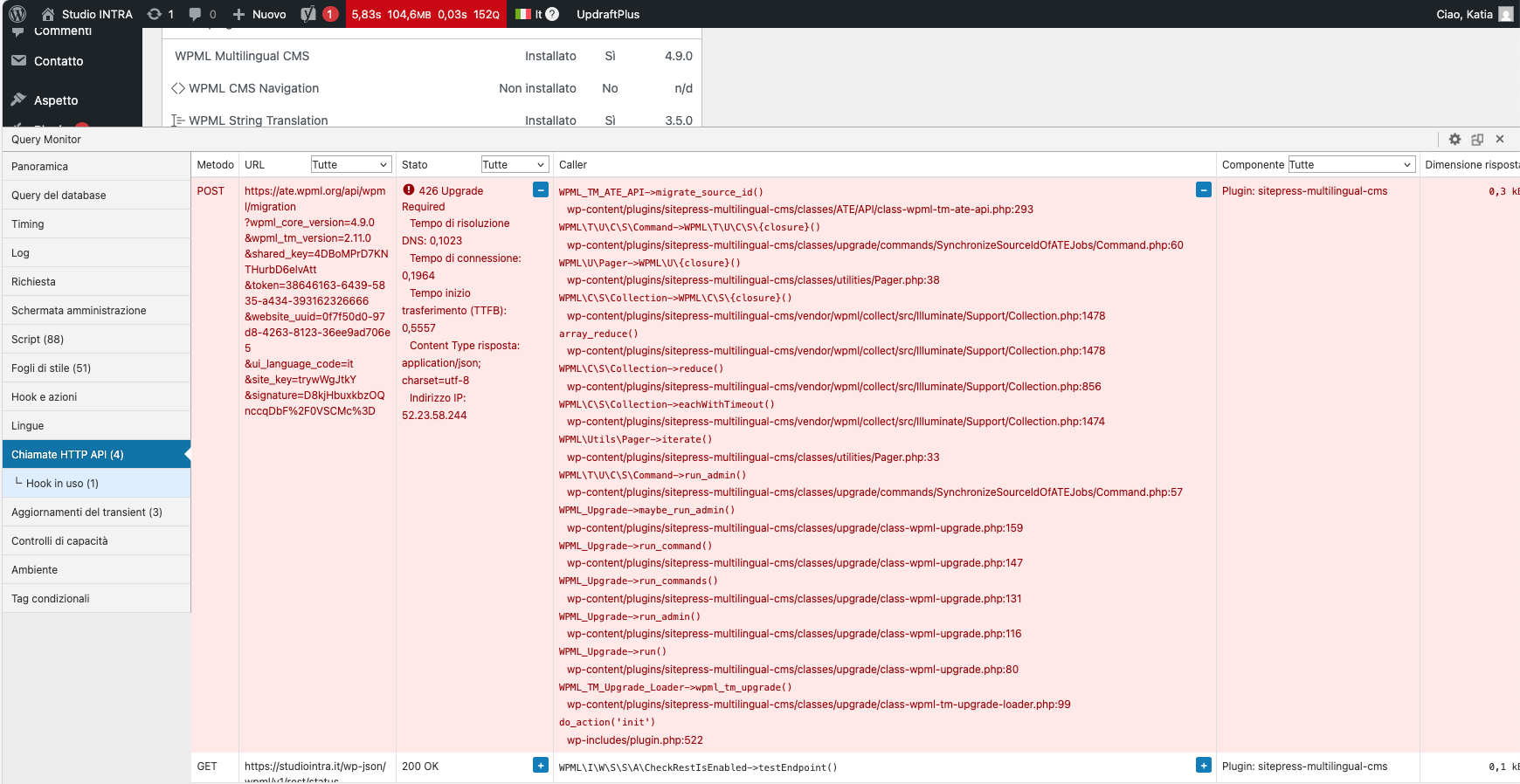
Task: Click the ate.wpml.org migration URL
Action: 316,300
